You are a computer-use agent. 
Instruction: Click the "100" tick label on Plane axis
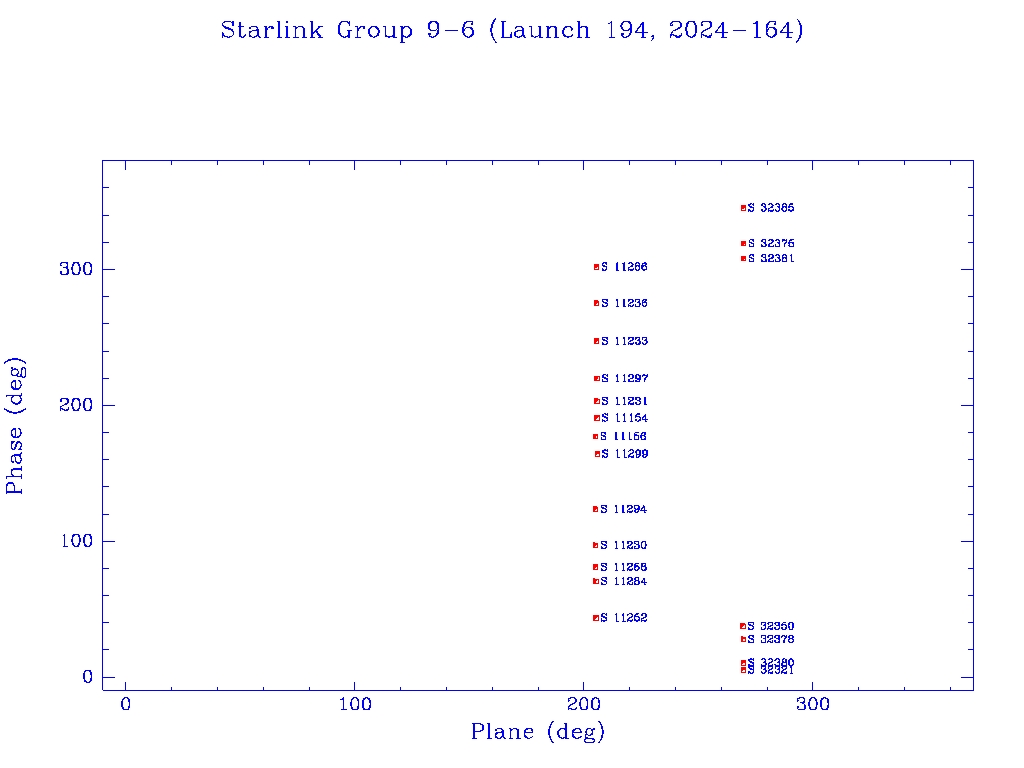click(x=355, y=704)
